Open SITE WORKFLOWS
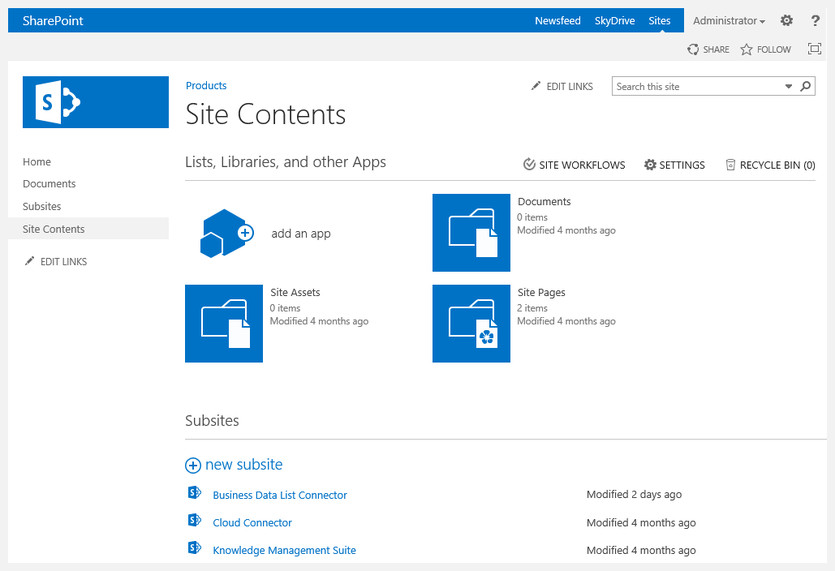Screen dimensions: 835x571 582,165
